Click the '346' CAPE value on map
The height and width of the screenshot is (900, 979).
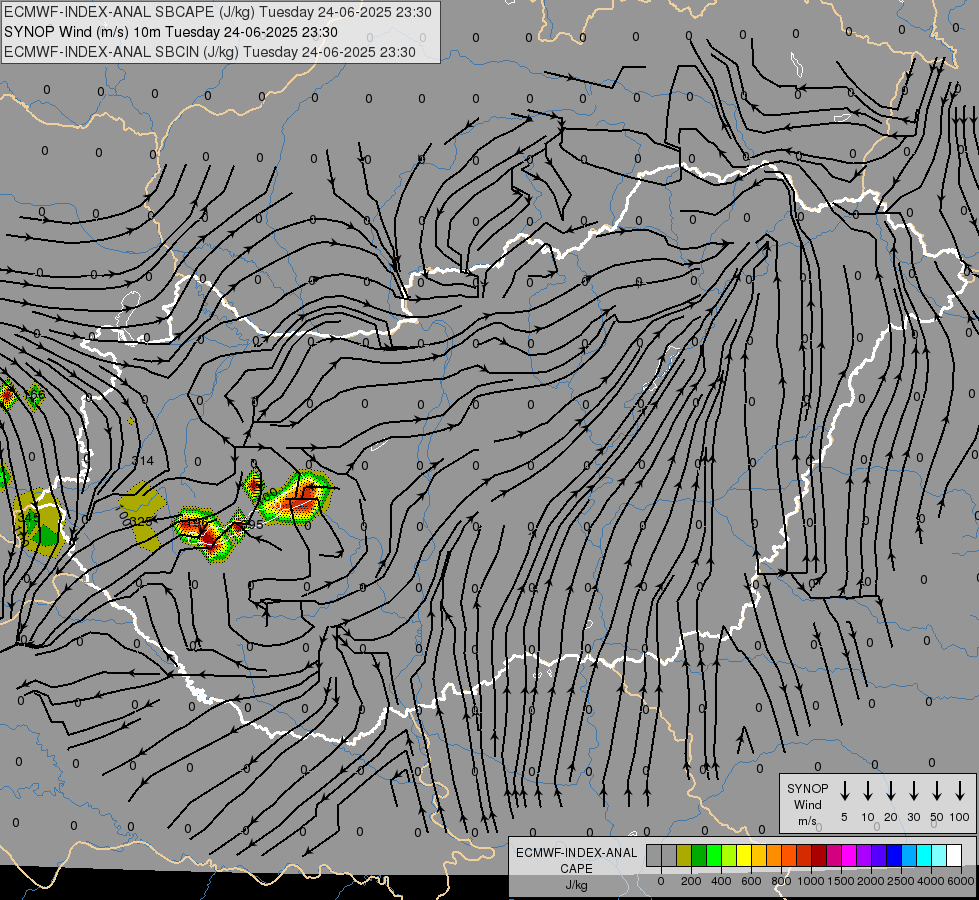(27, 517)
